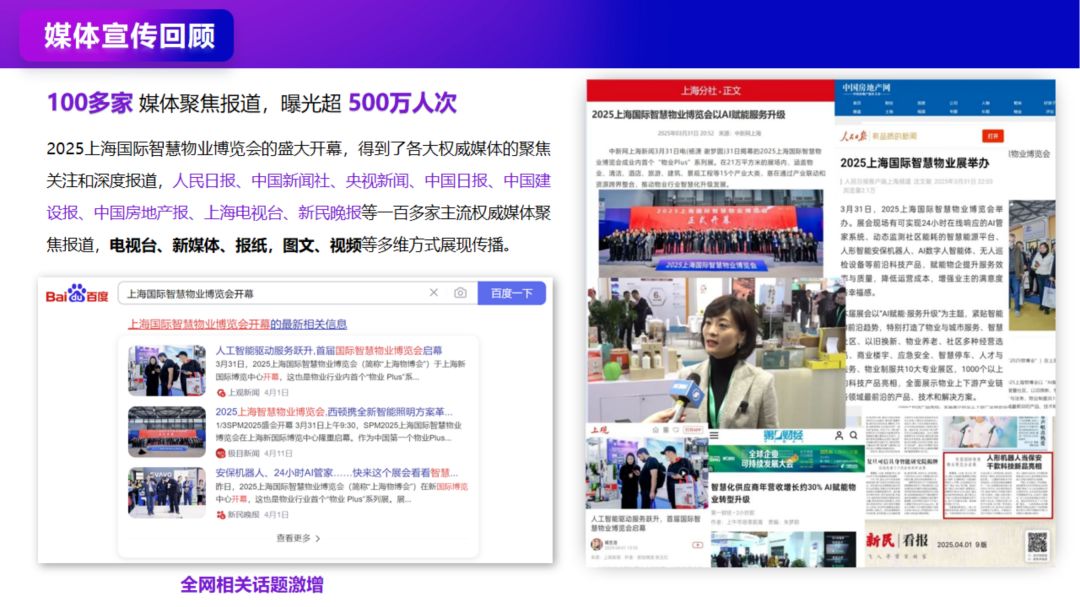
Task: Open the opening ceremony group photo
Action: tap(710, 234)
